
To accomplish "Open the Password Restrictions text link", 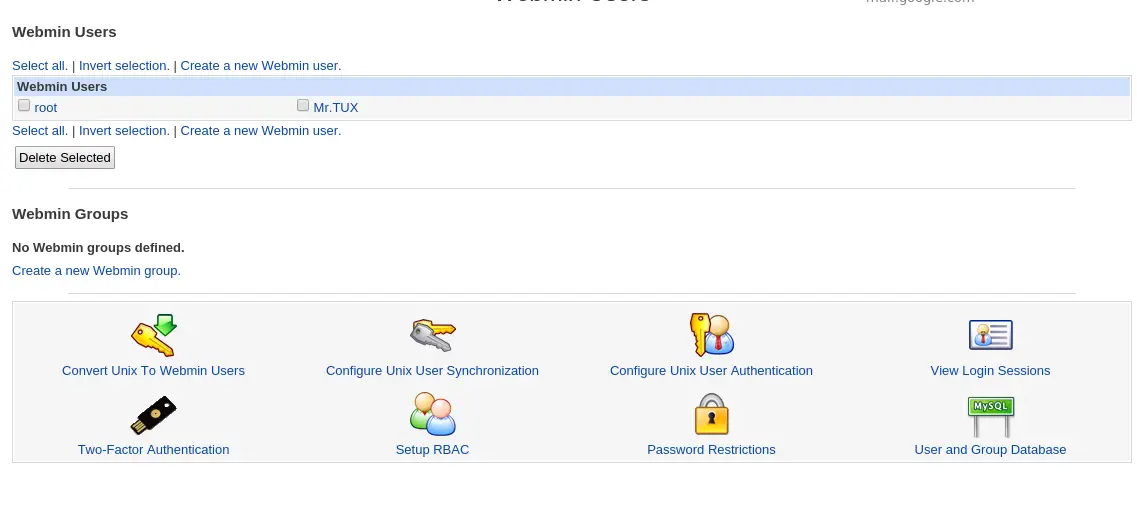I will tap(711, 450).
